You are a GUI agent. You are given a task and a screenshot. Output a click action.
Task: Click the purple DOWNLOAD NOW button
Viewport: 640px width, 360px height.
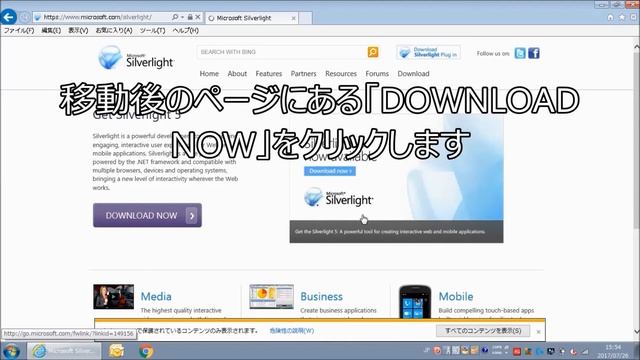147,215
